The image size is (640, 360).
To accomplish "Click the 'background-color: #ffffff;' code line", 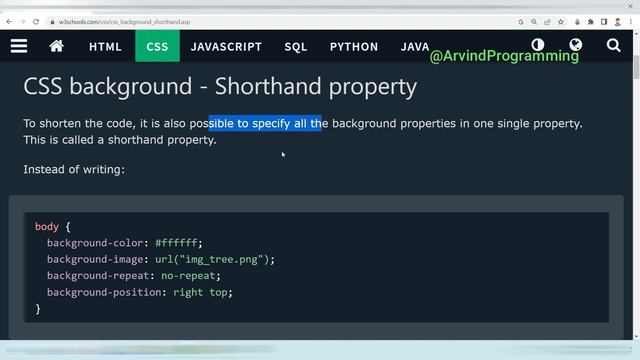I will pyautogui.click(x=124, y=243).
